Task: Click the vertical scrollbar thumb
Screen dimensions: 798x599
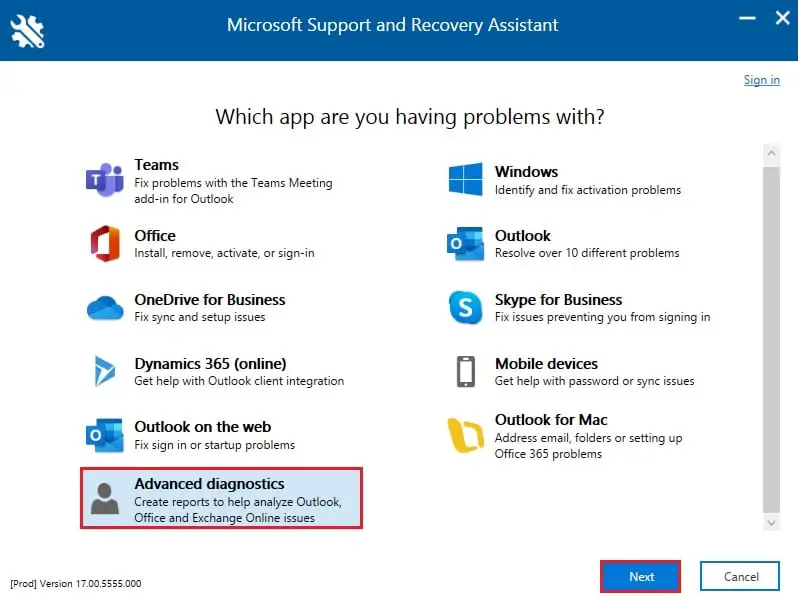Action: pyautogui.click(x=772, y=339)
